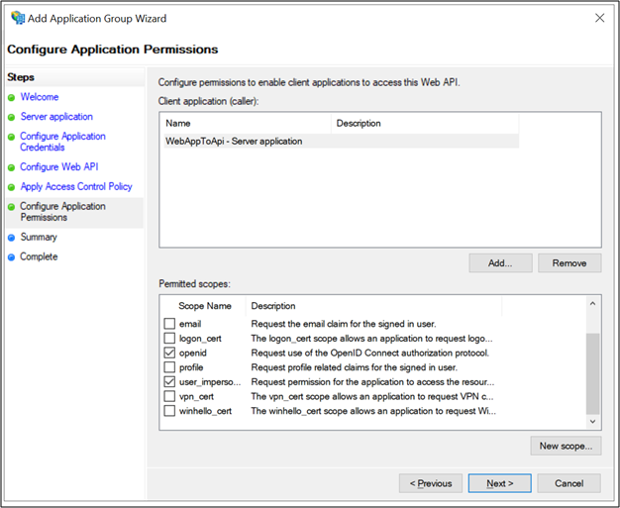
Task: Enable the email scope checkbox
Action: (169, 324)
